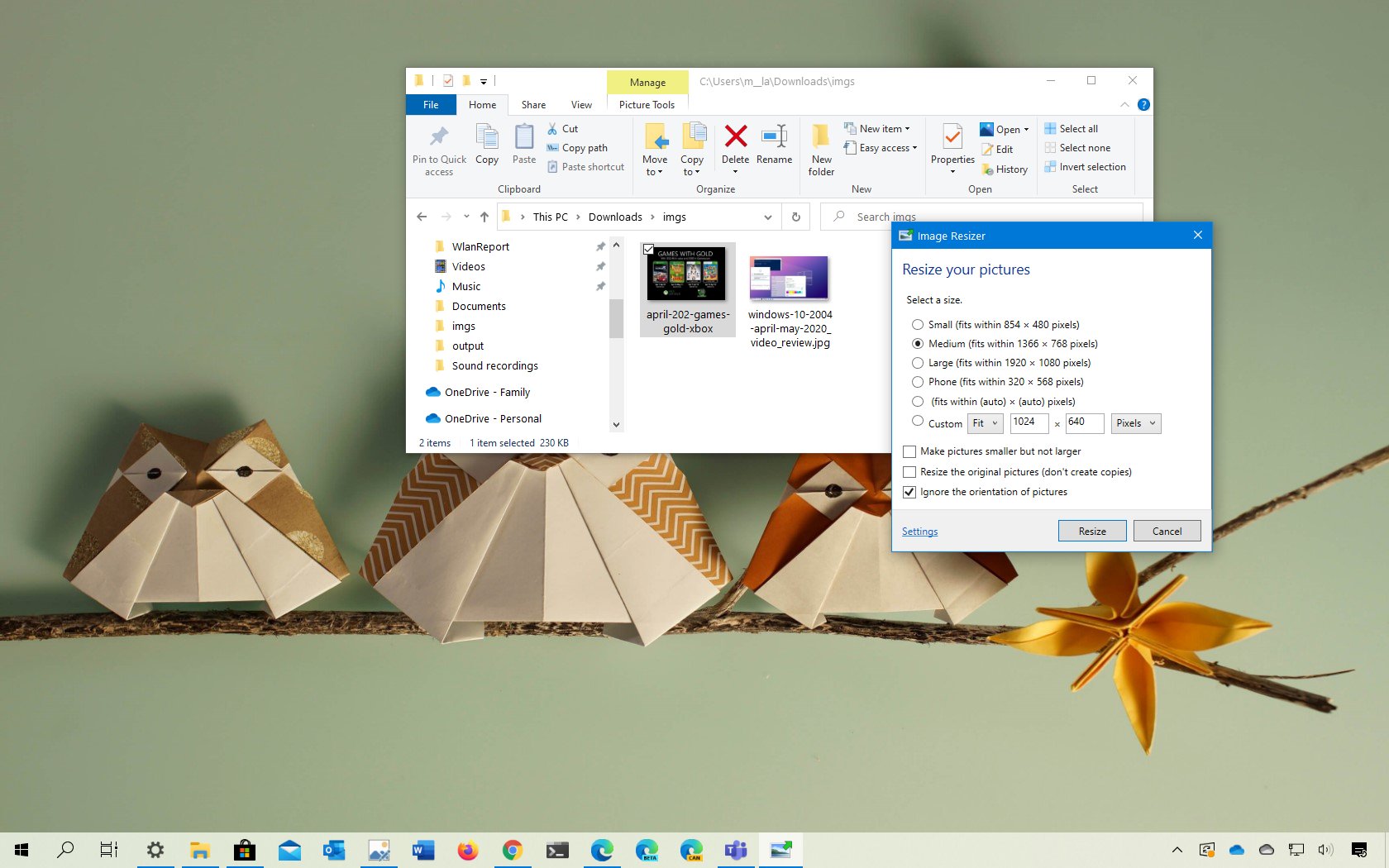Pin current folder to Quick access
Screen dimensions: 1389x868
tap(438, 149)
